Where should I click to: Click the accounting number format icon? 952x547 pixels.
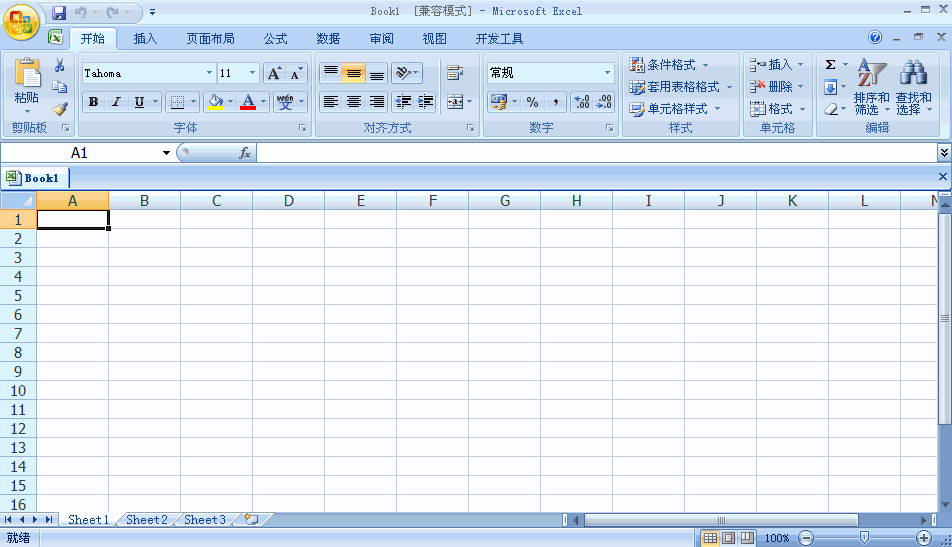click(x=498, y=102)
